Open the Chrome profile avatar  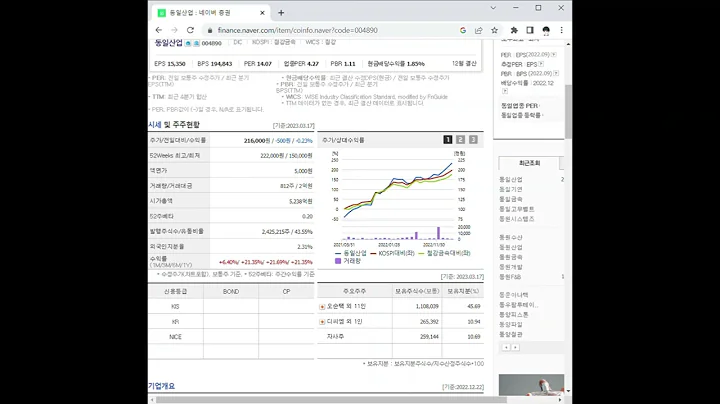click(546, 30)
